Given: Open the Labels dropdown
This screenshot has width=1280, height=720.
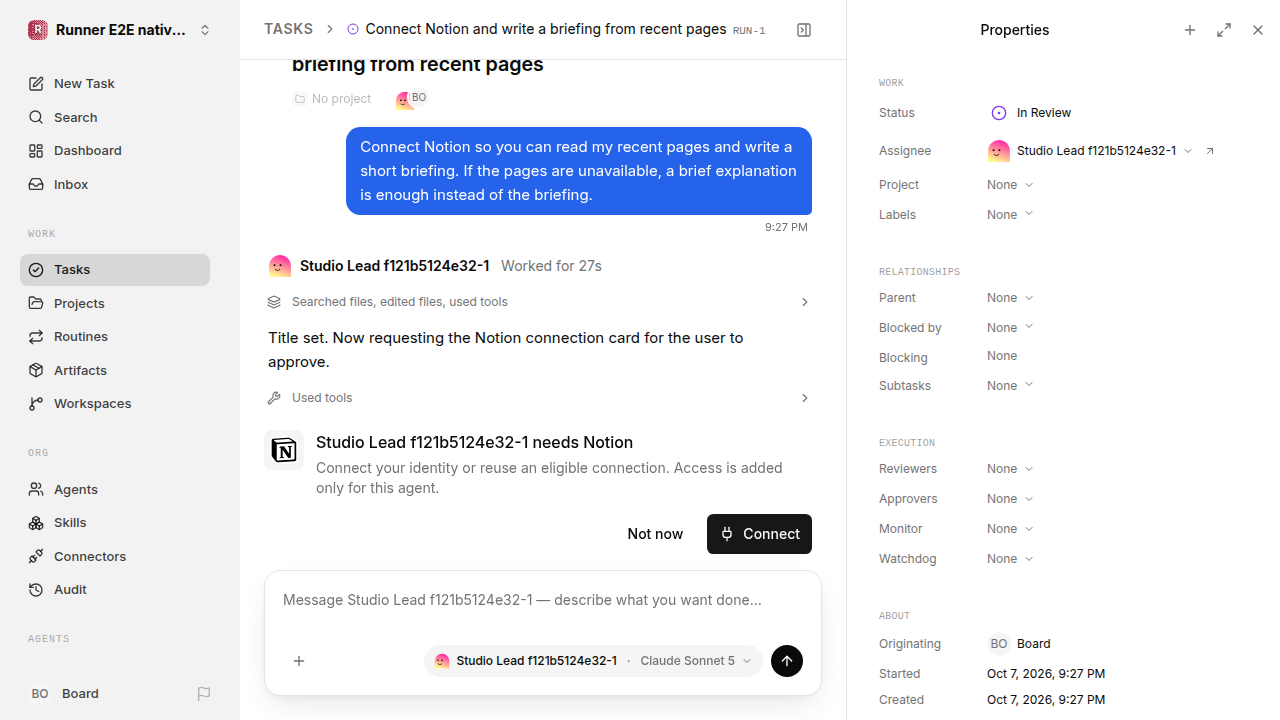Looking at the screenshot, I should click(x=1010, y=215).
